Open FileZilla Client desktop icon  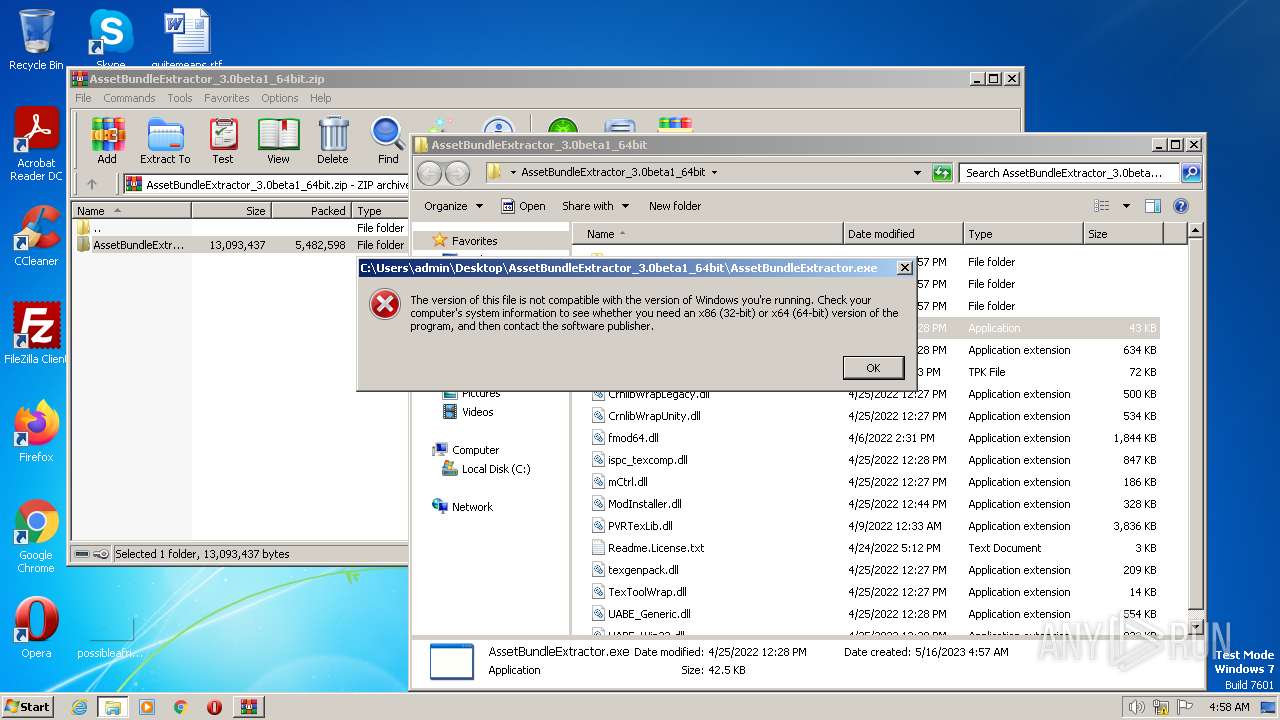coord(36,334)
